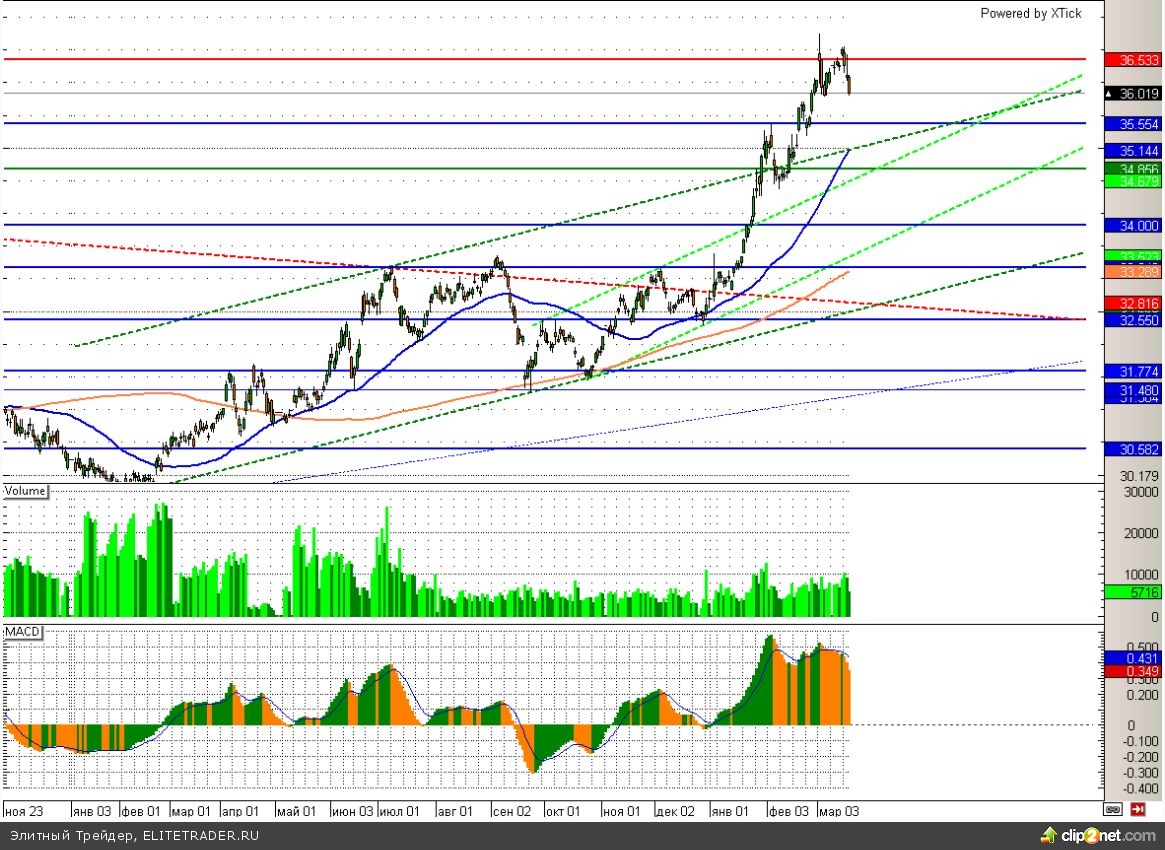Click the chain link icon below the chart
The height and width of the screenshot is (850, 1165).
[1112, 810]
